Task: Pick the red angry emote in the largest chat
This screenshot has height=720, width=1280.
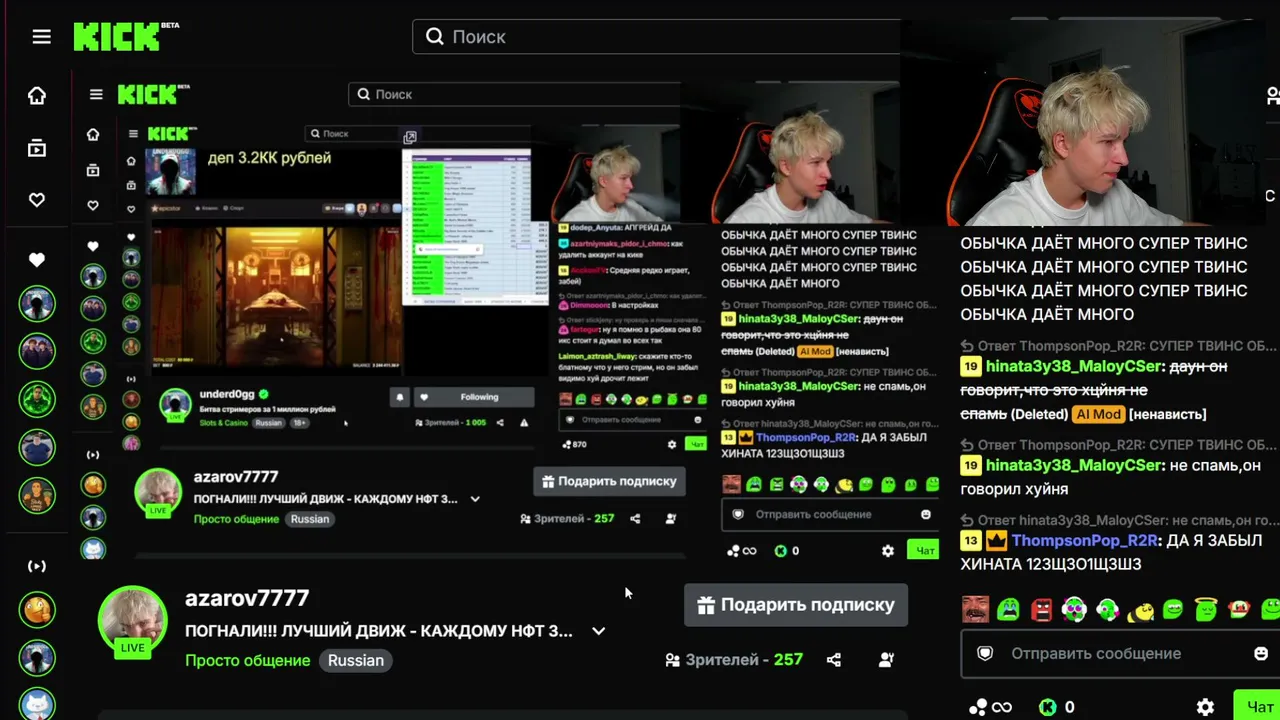Action: [x=1041, y=609]
